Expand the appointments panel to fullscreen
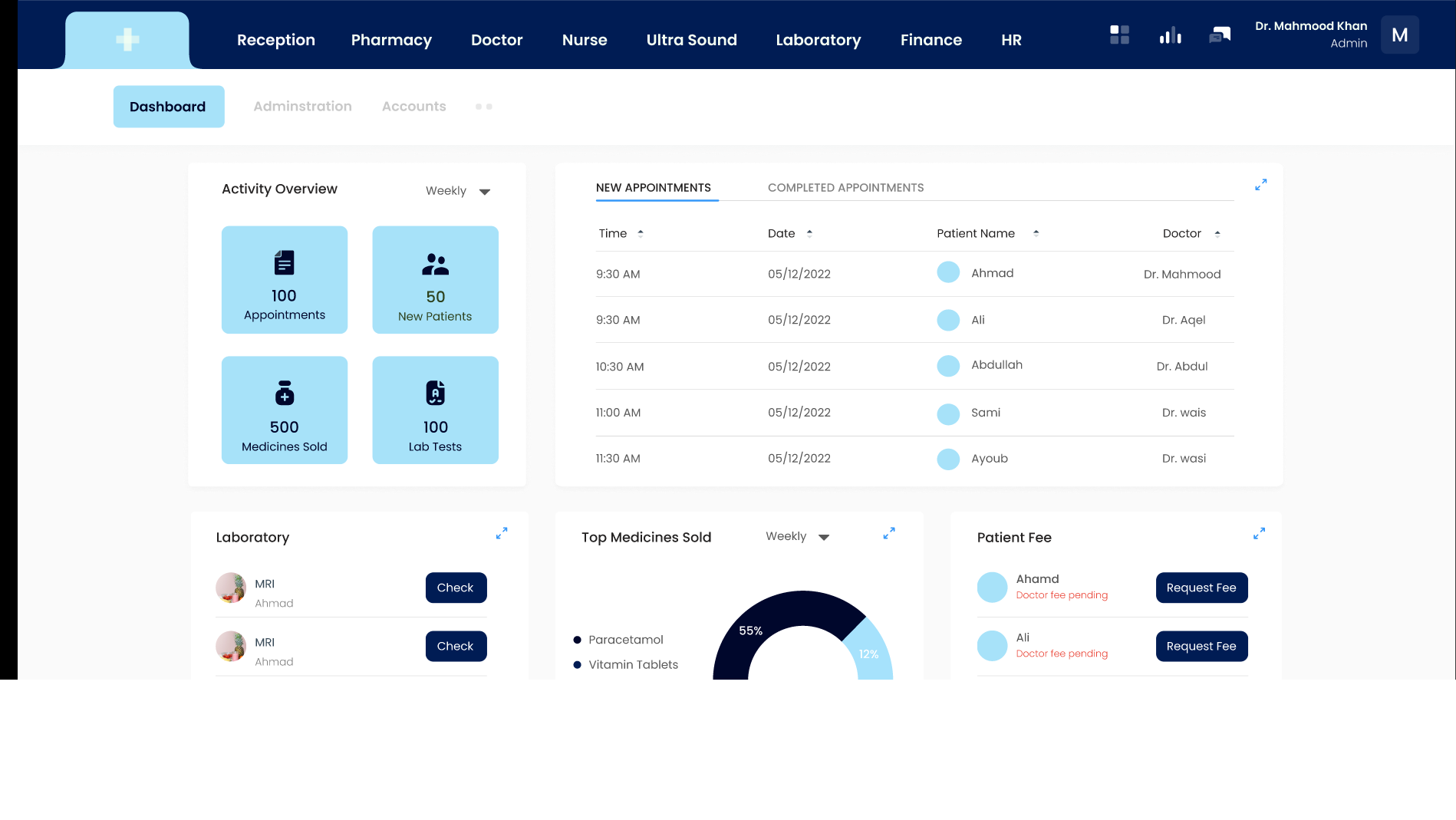Viewport: 1456px width, 820px height. point(1260,185)
